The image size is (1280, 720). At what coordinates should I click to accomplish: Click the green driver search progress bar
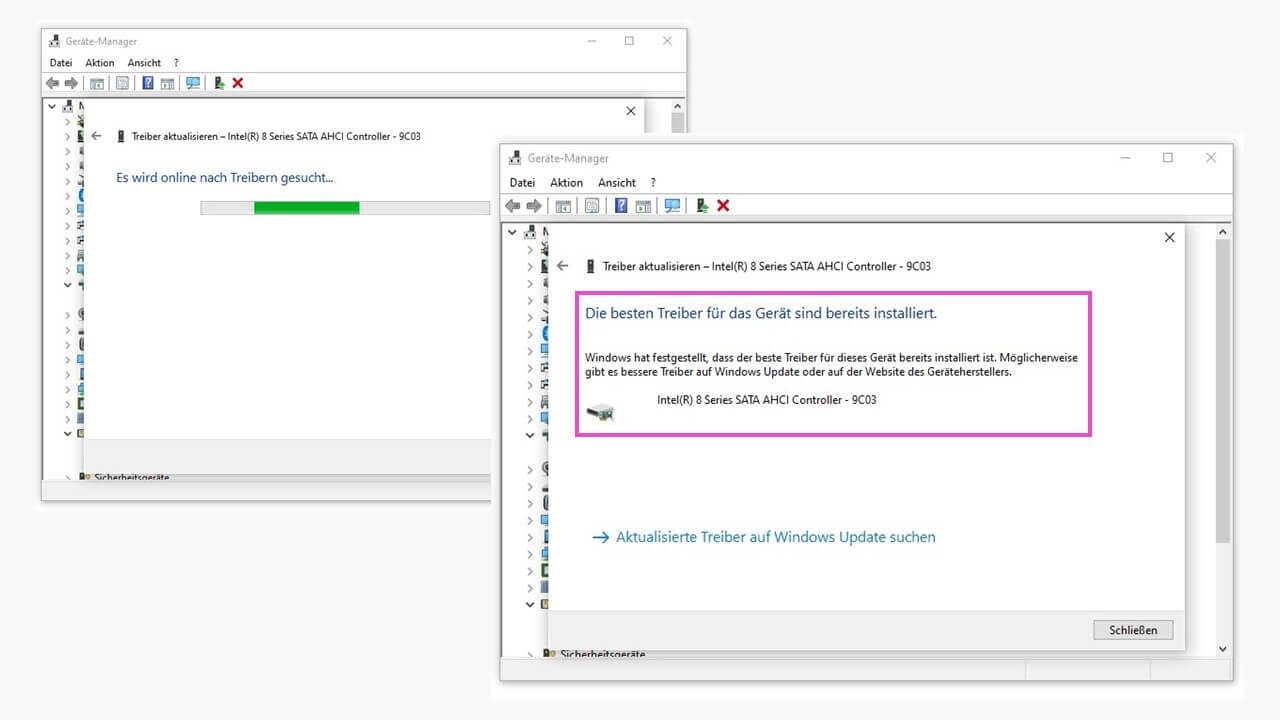pos(306,207)
